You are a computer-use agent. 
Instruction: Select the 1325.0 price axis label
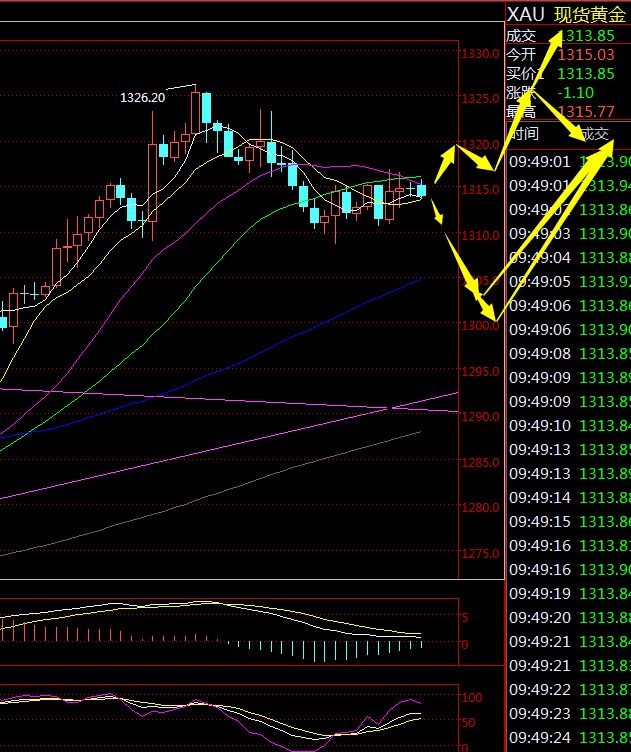tap(480, 99)
